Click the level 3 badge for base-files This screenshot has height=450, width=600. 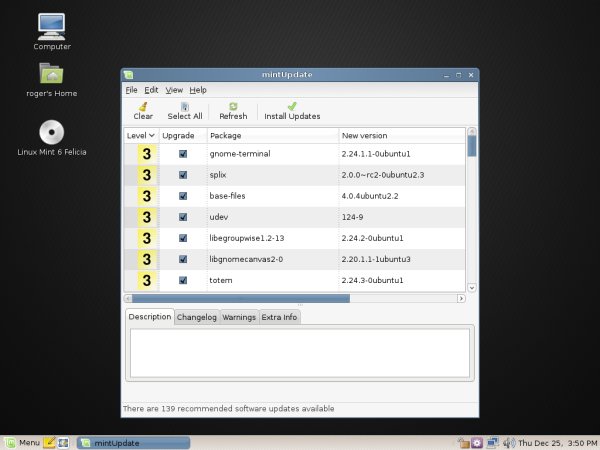point(147,196)
